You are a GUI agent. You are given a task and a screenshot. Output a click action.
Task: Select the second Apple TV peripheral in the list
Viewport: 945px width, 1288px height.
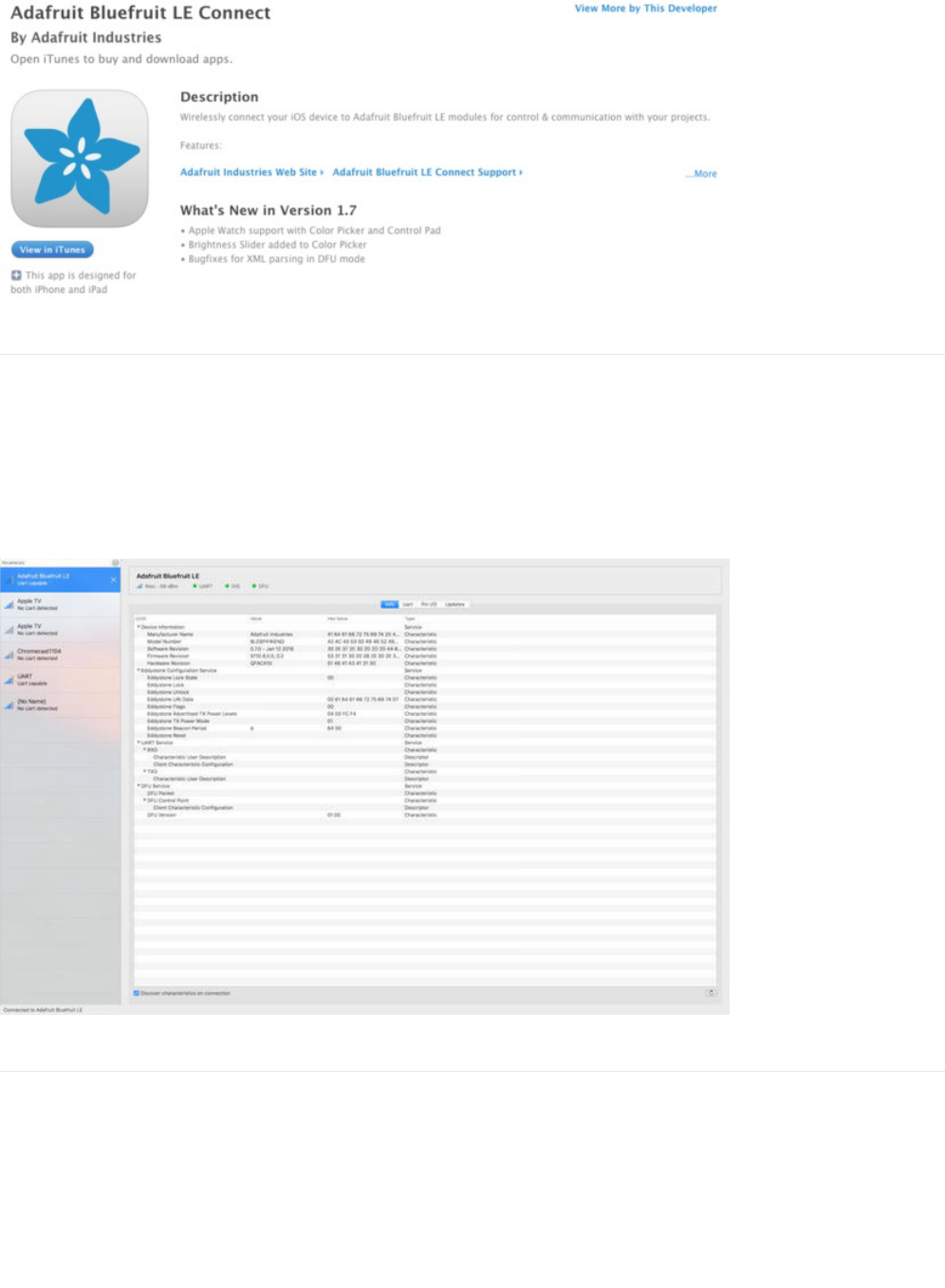click(61, 630)
